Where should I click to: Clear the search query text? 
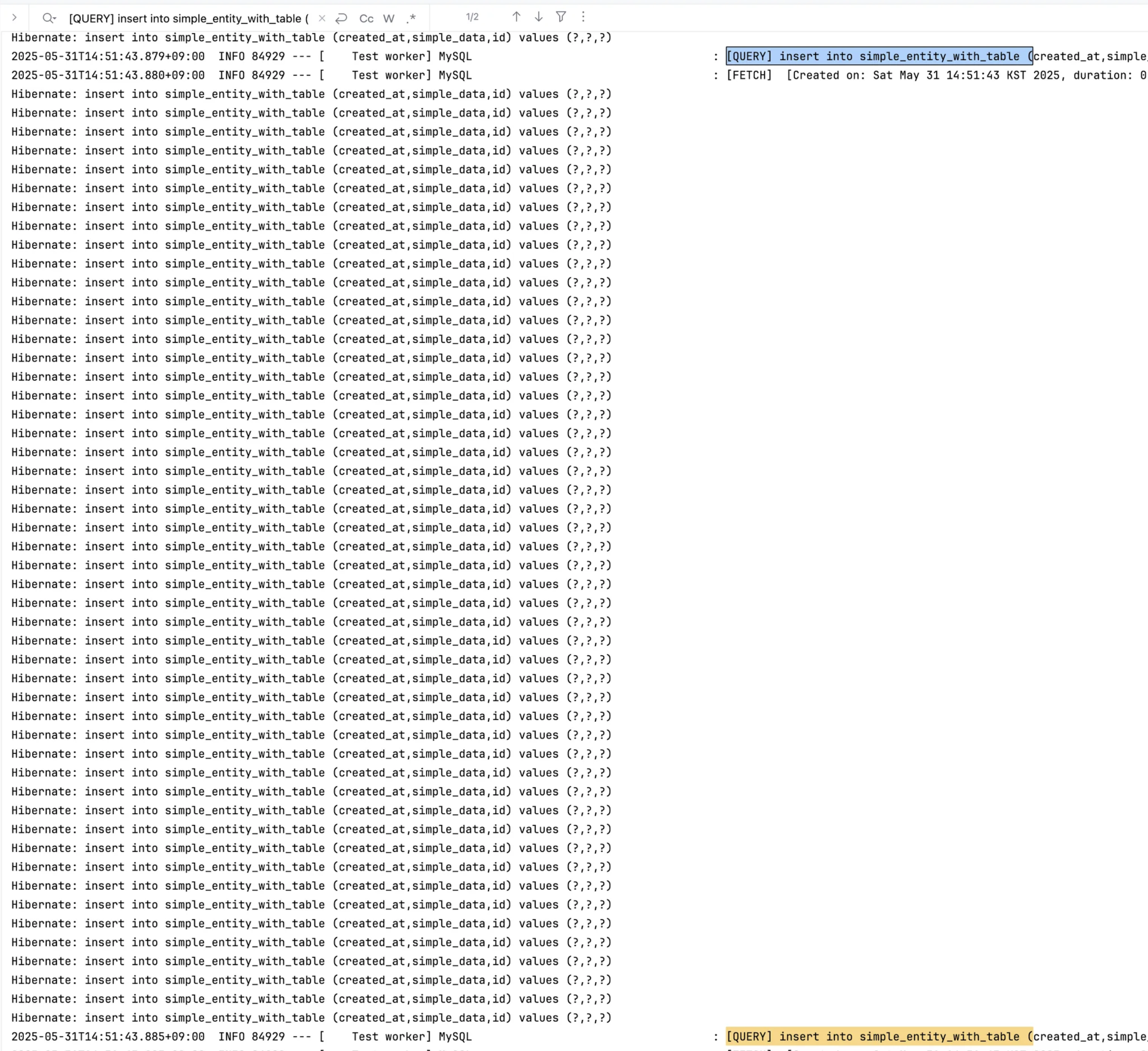pyautogui.click(x=322, y=18)
